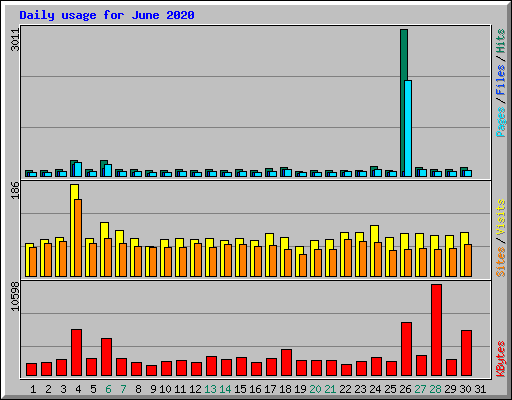Click the Sites legend label

pos(500,262)
